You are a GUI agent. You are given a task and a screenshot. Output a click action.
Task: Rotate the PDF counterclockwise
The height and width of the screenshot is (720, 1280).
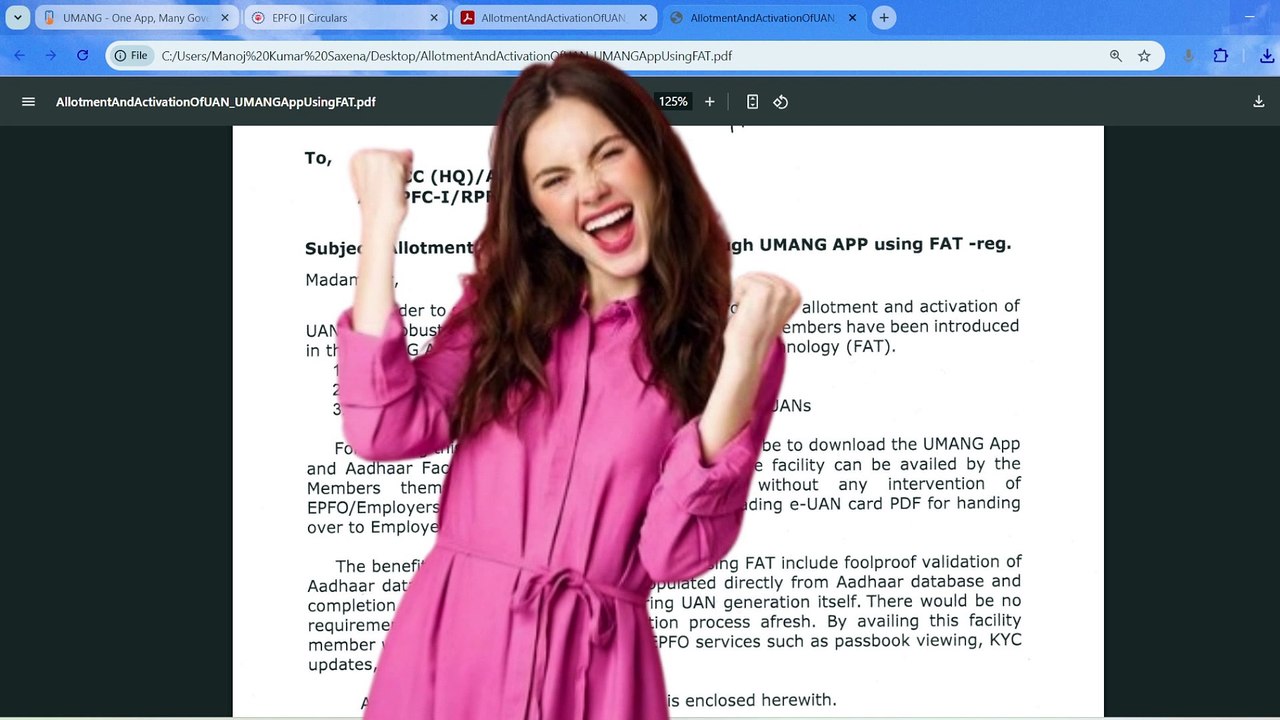click(x=781, y=102)
